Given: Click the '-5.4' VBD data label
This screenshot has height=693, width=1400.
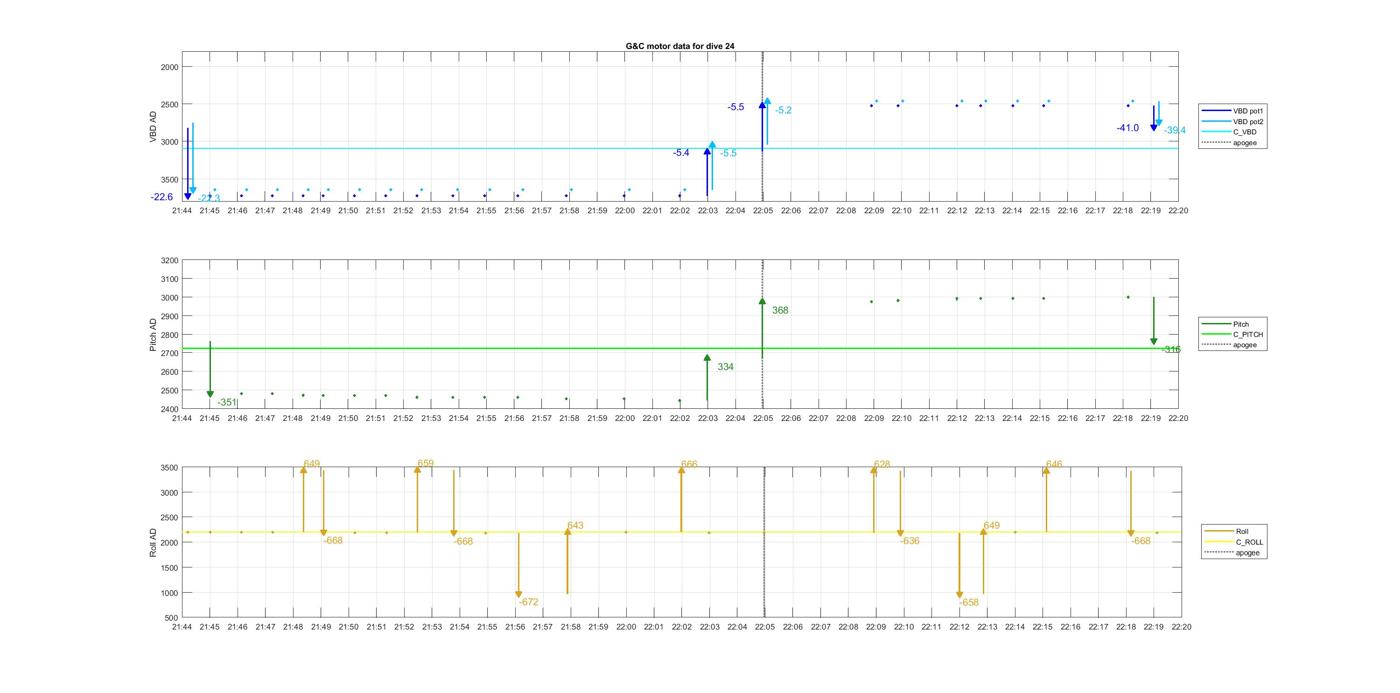Looking at the screenshot, I should click(x=681, y=153).
